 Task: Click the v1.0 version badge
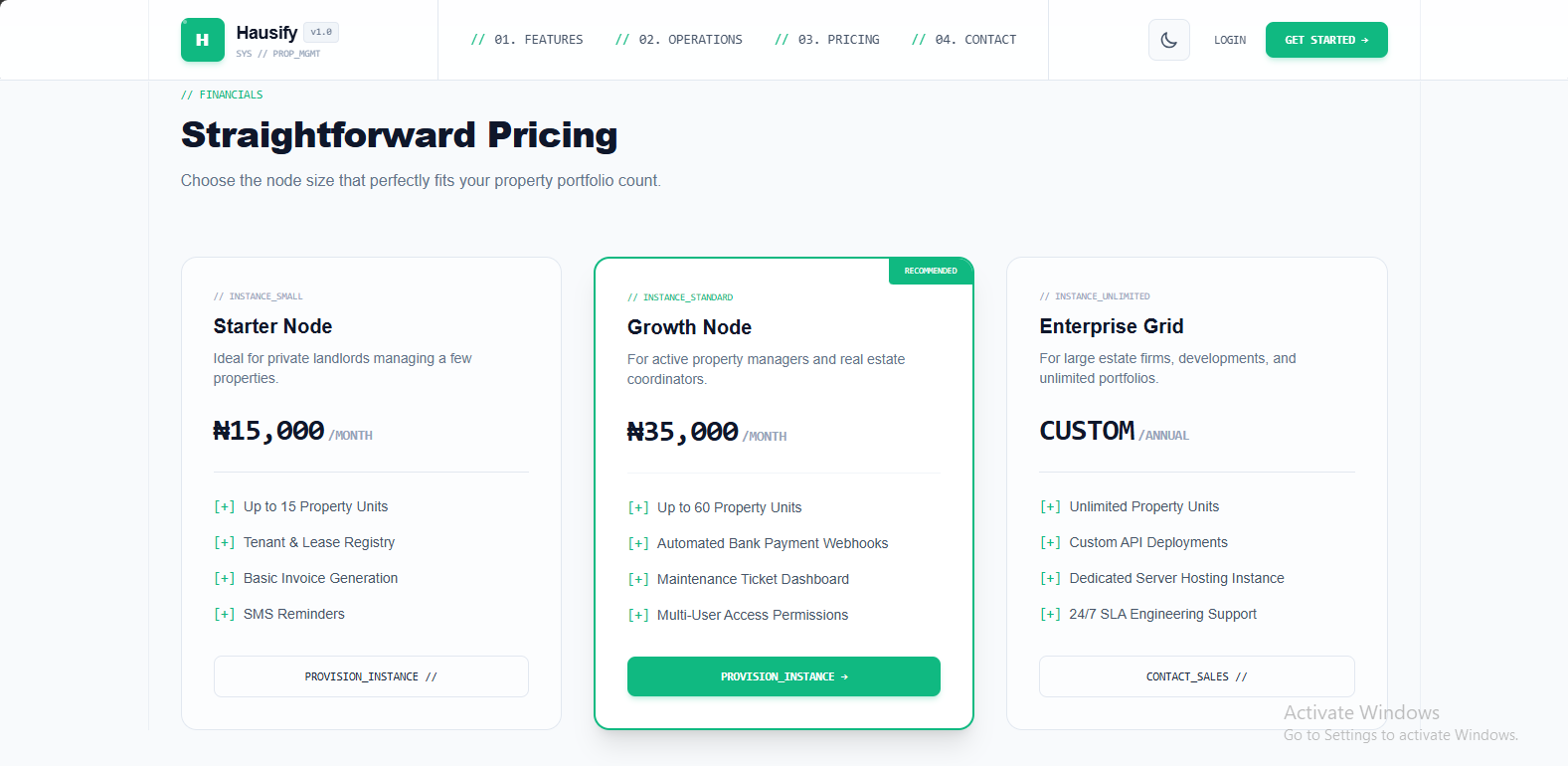click(321, 32)
